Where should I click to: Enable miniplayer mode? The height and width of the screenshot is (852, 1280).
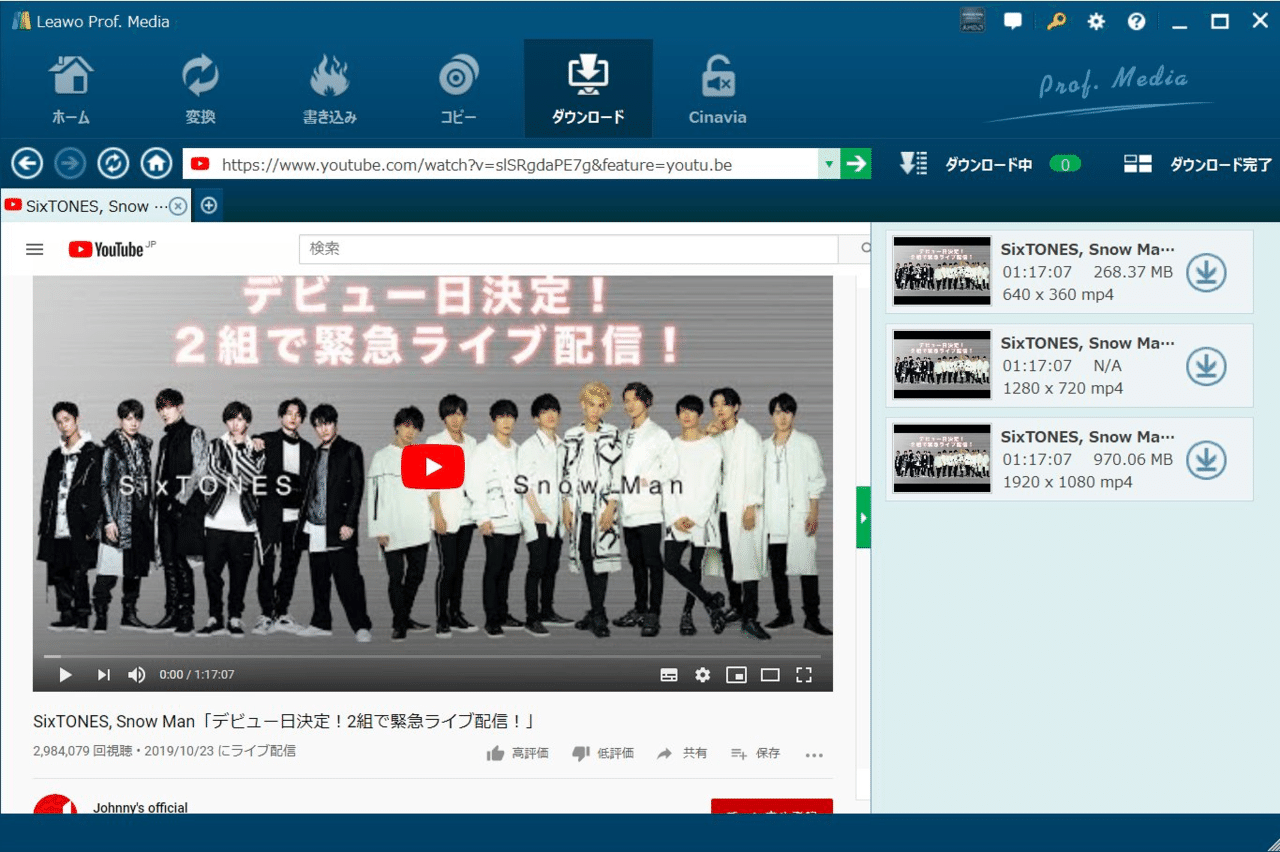pyautogui.click(x=736, y=675)
